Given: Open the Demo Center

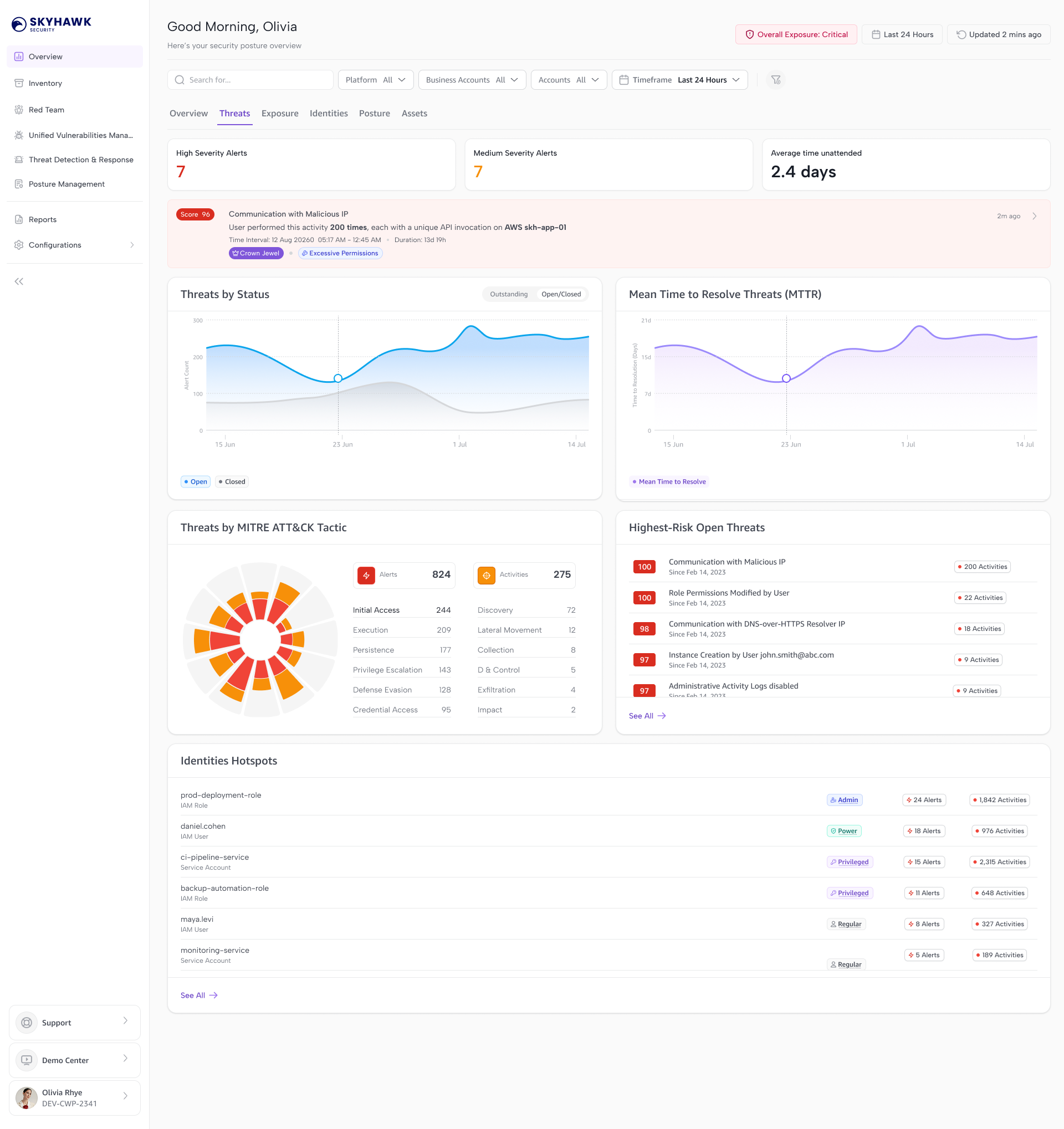Looking at the screenshot, I should pos(74,1060).
